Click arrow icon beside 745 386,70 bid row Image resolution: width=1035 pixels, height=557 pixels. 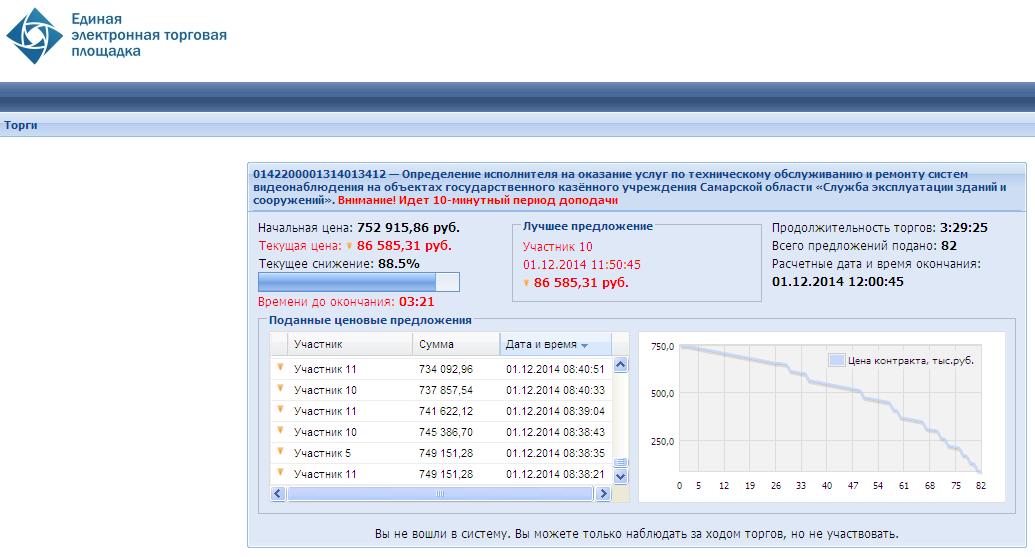coord(280,431)
